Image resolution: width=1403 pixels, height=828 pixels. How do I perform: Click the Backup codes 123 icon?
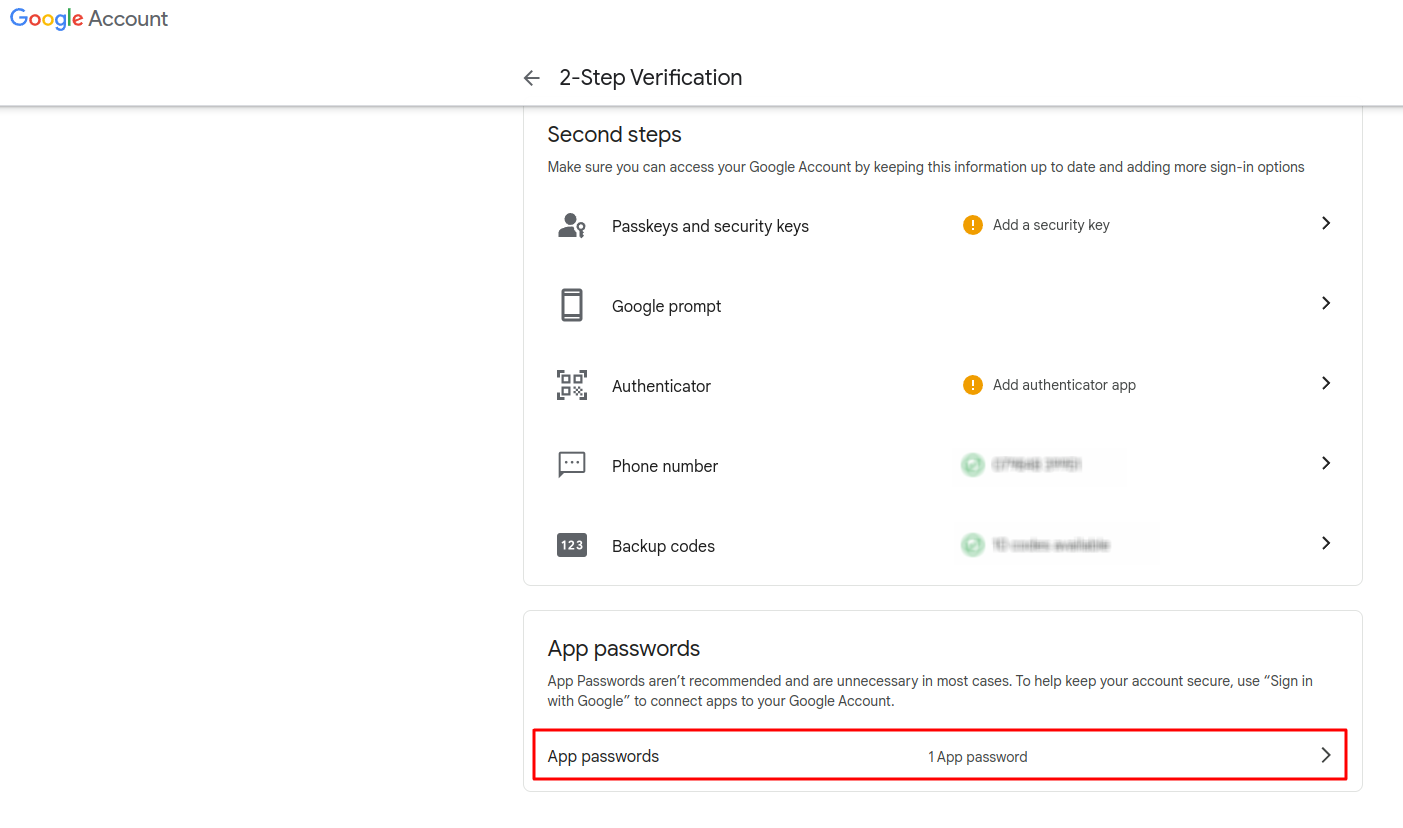(571, 545)
